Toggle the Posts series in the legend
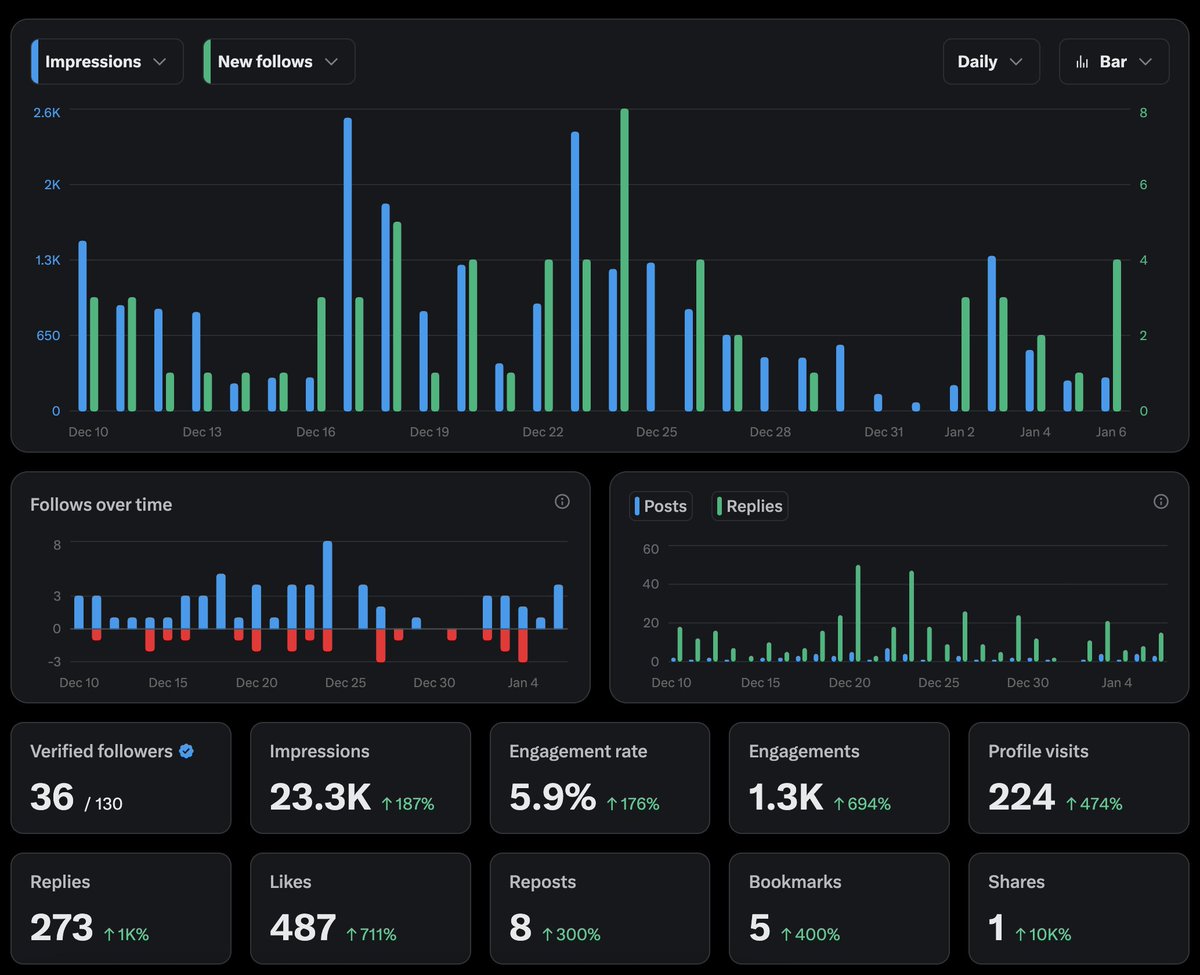Image resolution: width=1200 pixels, height=975 pixels. pos(660,506)
